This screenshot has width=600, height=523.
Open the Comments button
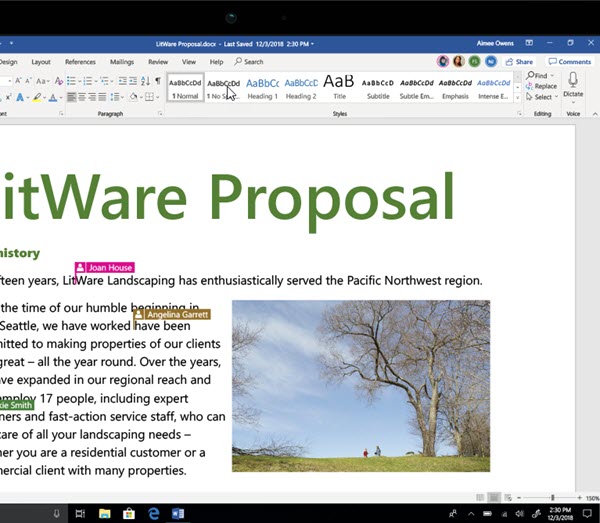[x=570, y=62]
